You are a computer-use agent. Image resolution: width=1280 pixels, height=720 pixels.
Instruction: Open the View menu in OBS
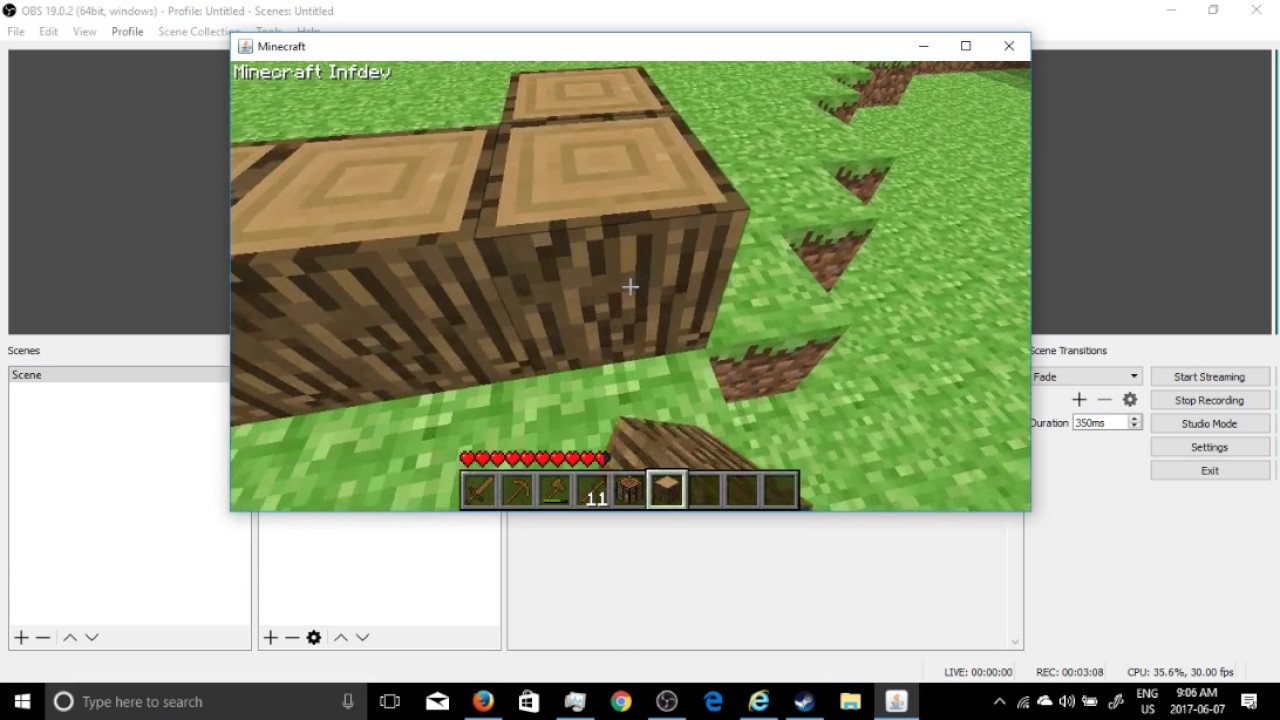pyautogui.click(x=84, y=32)
